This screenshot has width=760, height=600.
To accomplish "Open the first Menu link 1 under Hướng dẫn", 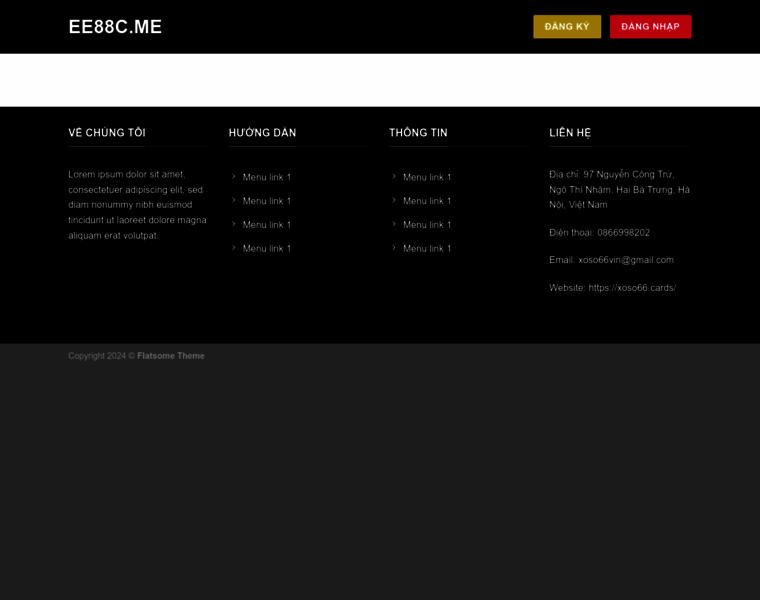I will tap(267, 177).
